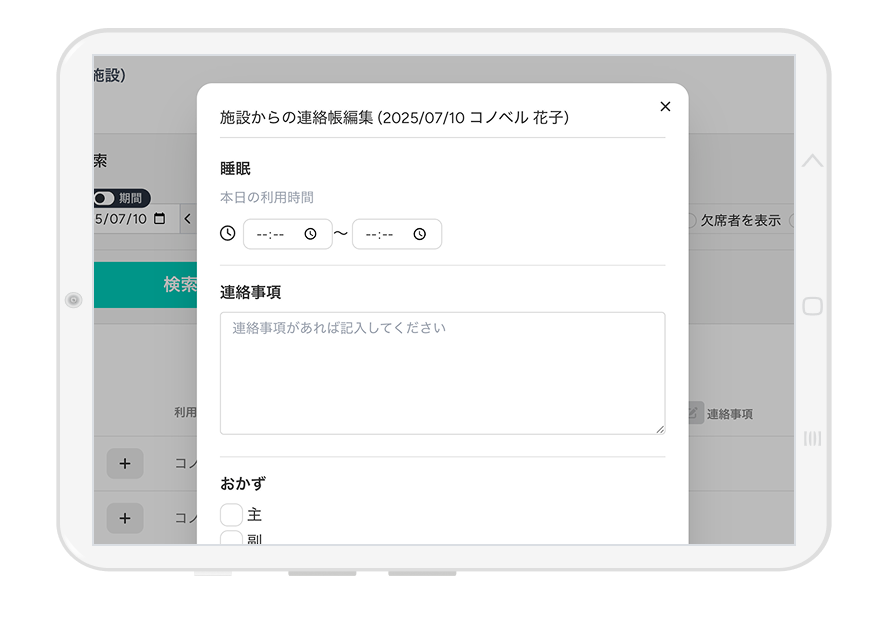
Task: Select the 欠席者を表示 radio option
Action: (x=689, y=220)
